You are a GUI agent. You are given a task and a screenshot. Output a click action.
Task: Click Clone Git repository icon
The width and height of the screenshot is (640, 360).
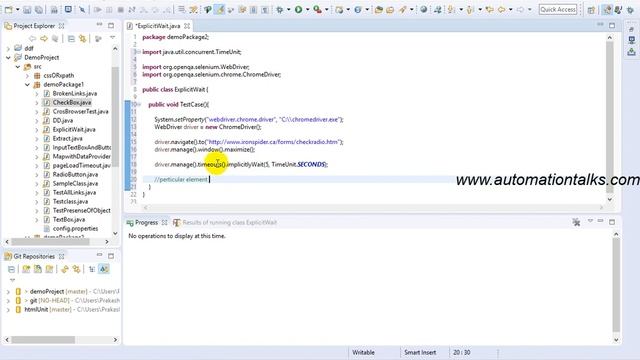(38, 269)
